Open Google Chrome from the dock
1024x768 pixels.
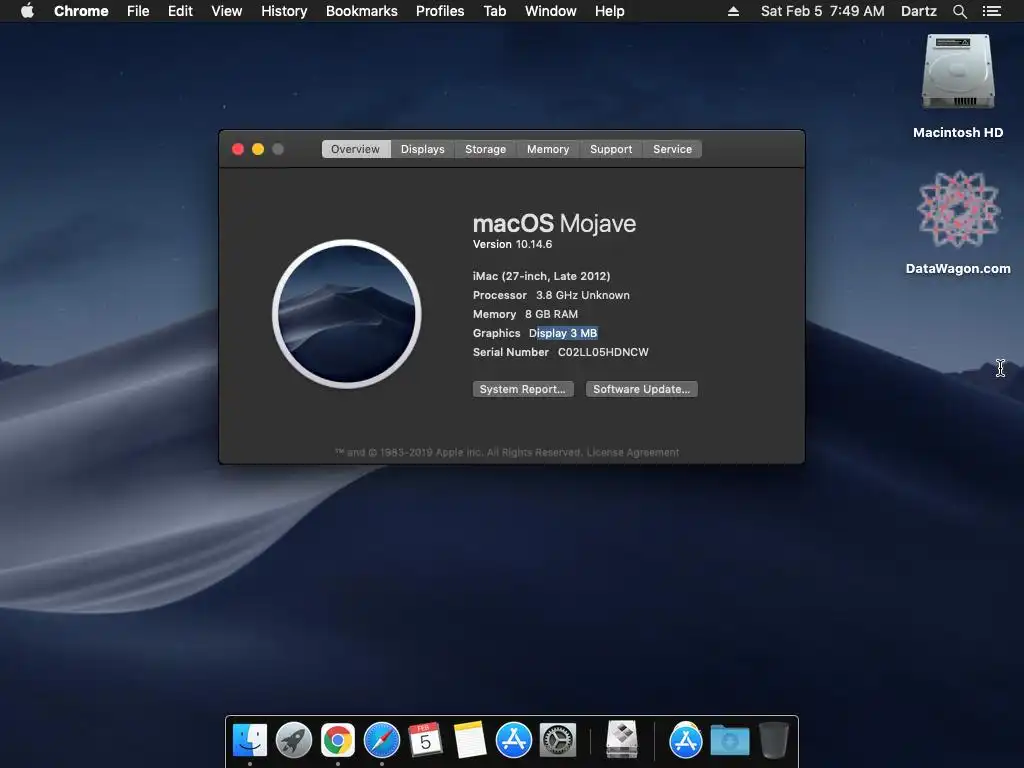pos(338,741)
